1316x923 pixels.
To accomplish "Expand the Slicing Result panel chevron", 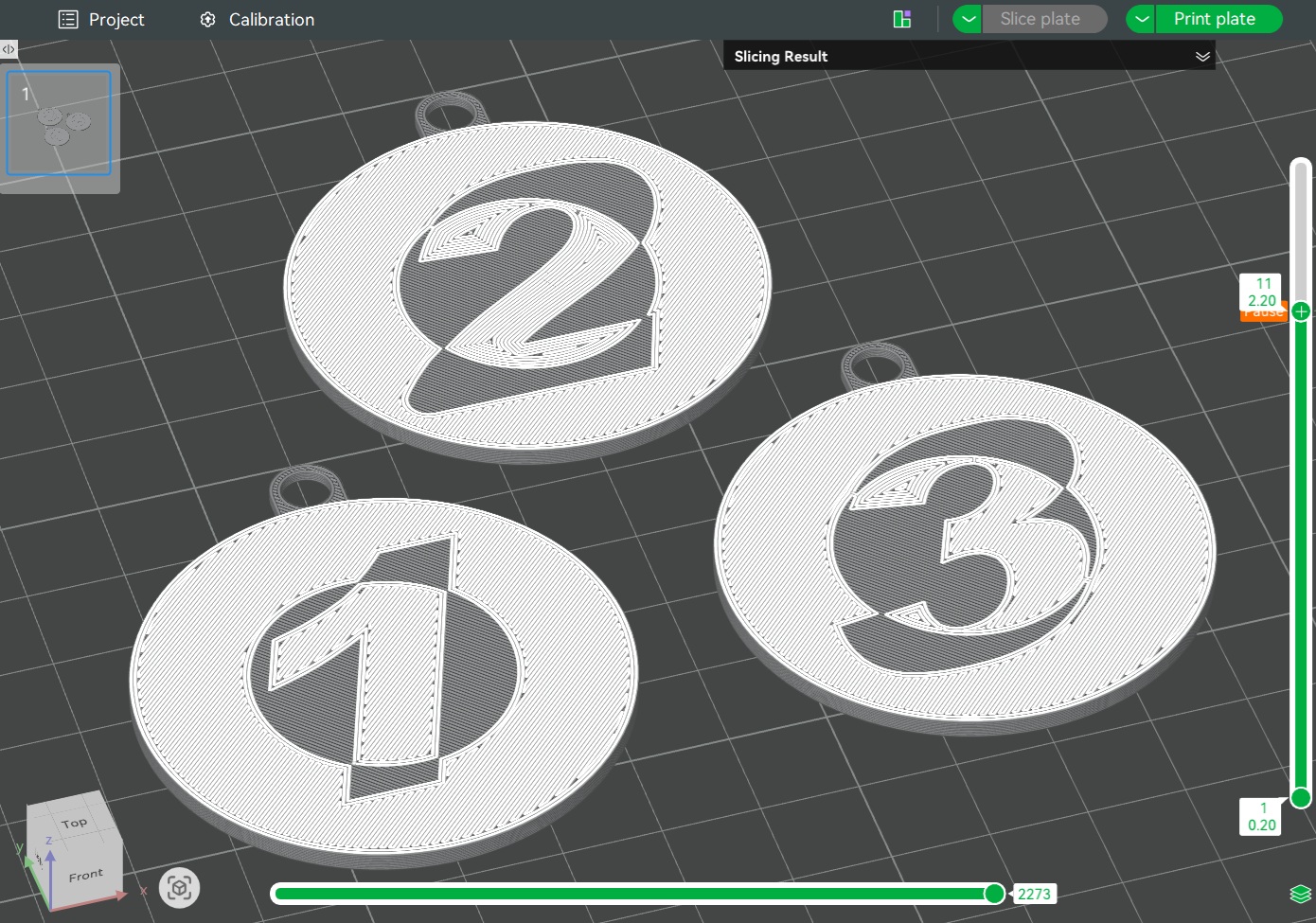I will (x=1202, y=57).
